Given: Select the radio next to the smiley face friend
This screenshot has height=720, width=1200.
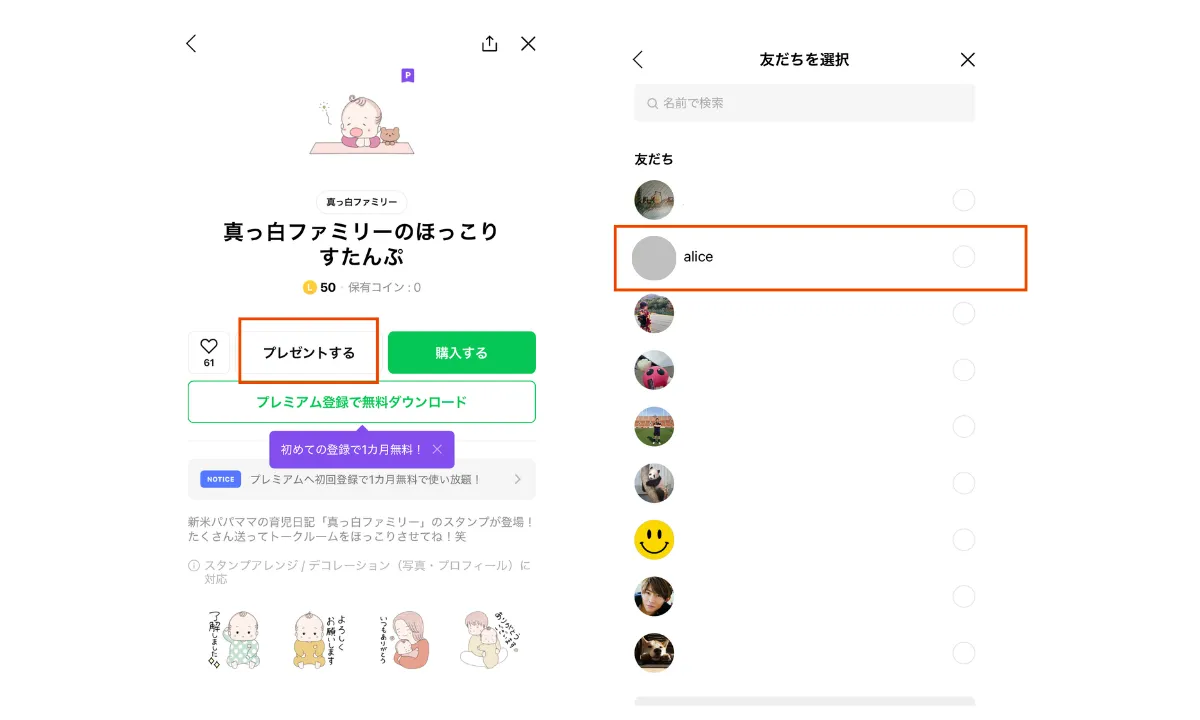Looking at the screenshot, I should point(964,540).
